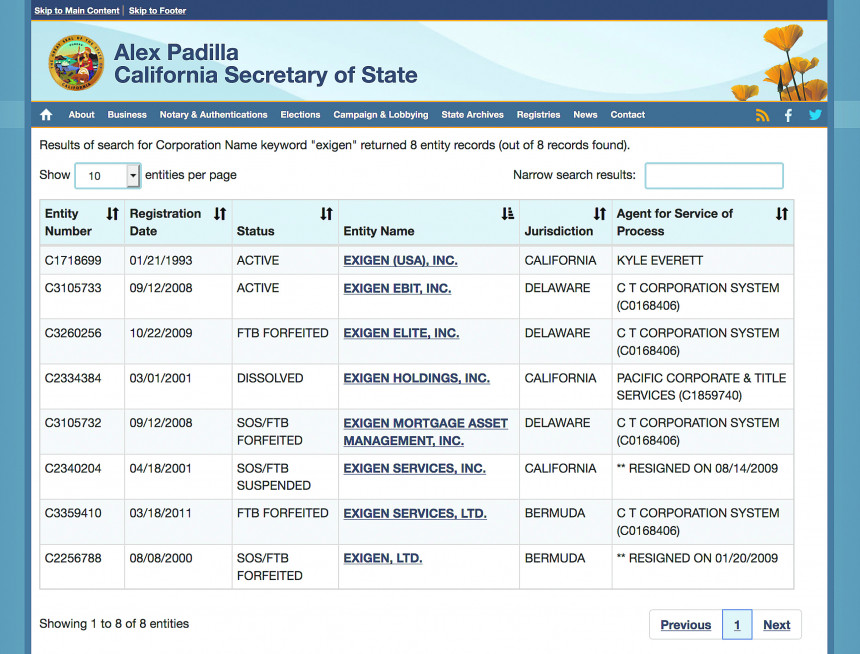
Task: Sort by Agent for Service column arrows
Action: pyautogui.click(x=782, y=214)
